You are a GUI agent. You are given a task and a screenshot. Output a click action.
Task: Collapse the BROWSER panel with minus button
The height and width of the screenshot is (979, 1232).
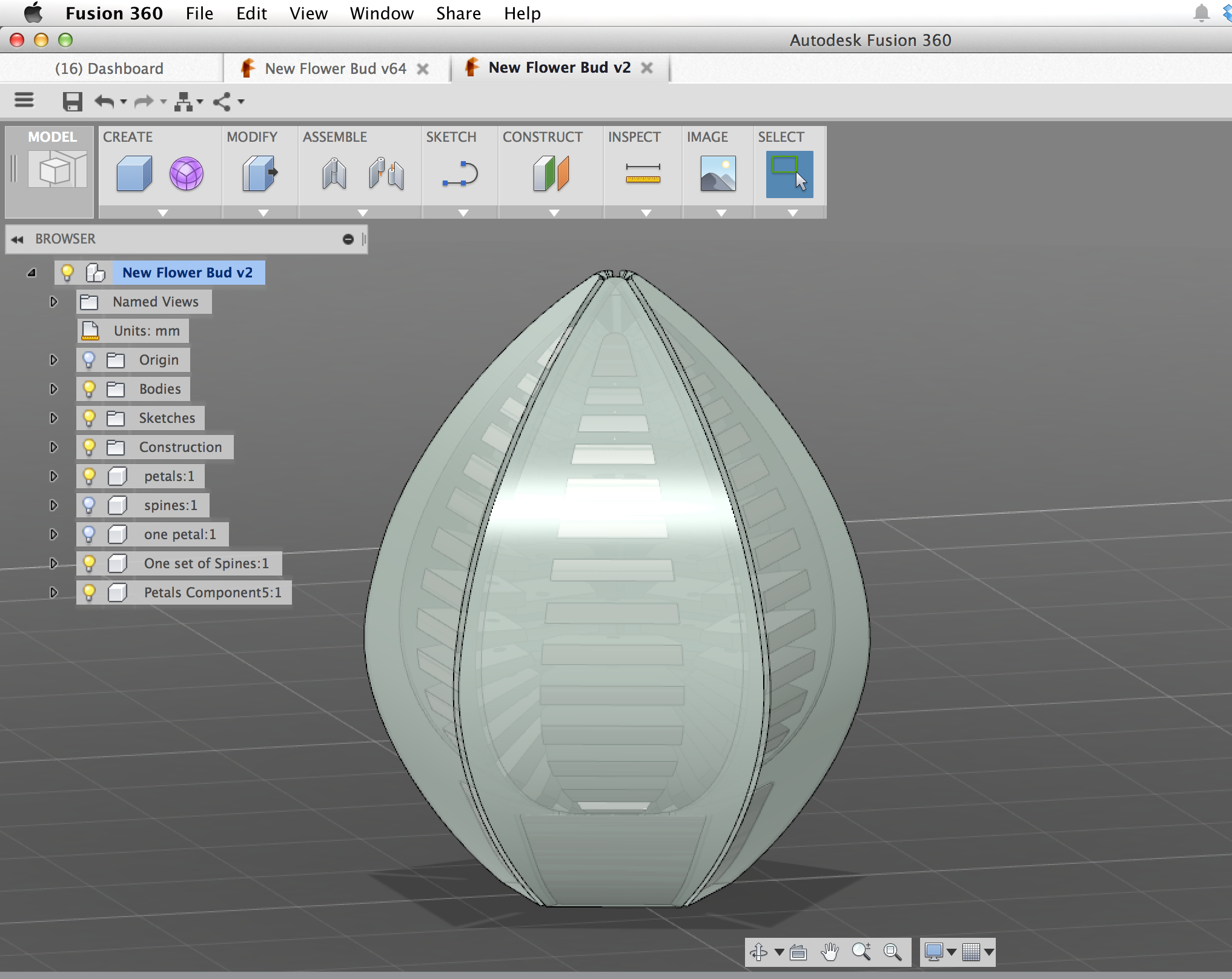coord(348,239)
